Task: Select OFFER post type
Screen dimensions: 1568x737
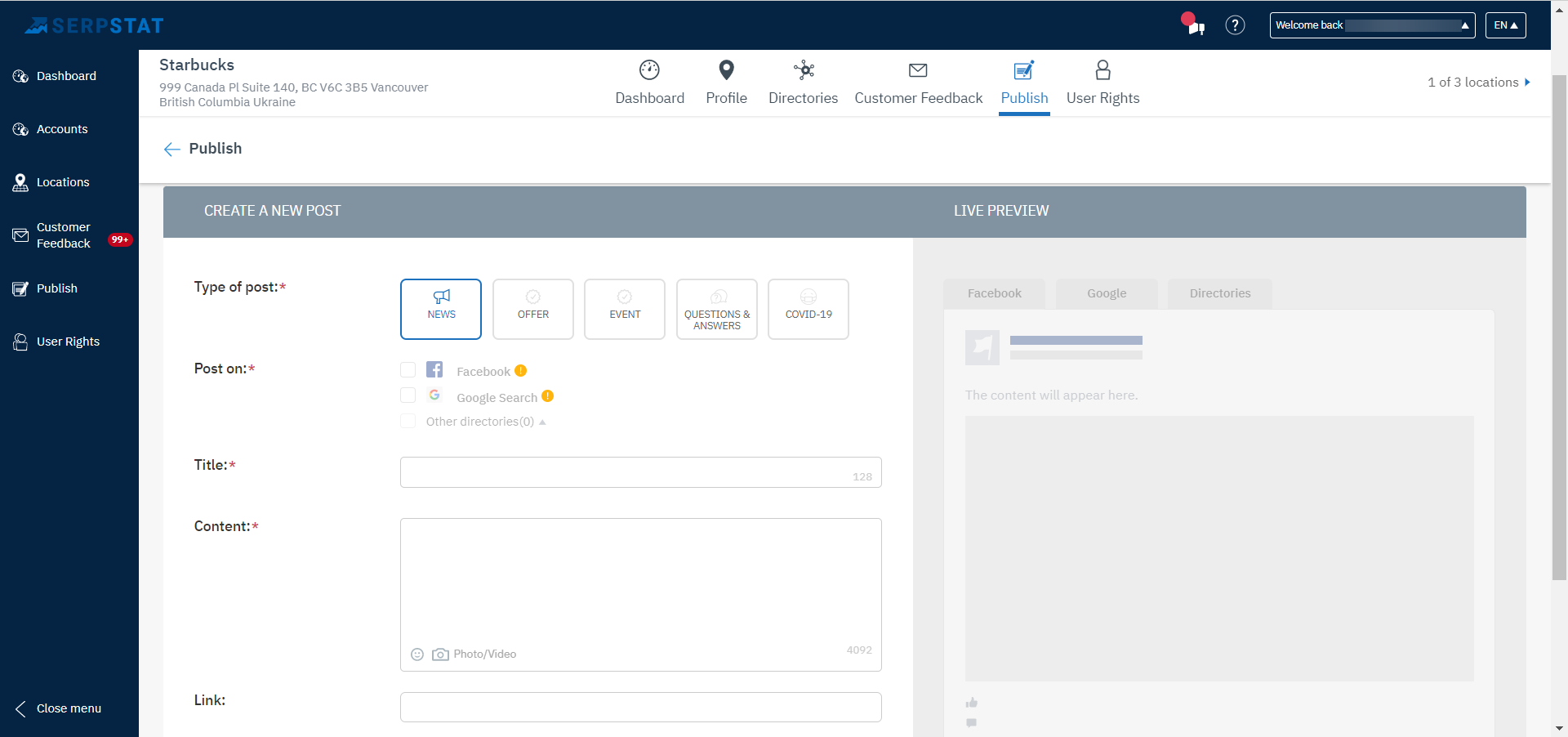Action: [x=533, y=309]
